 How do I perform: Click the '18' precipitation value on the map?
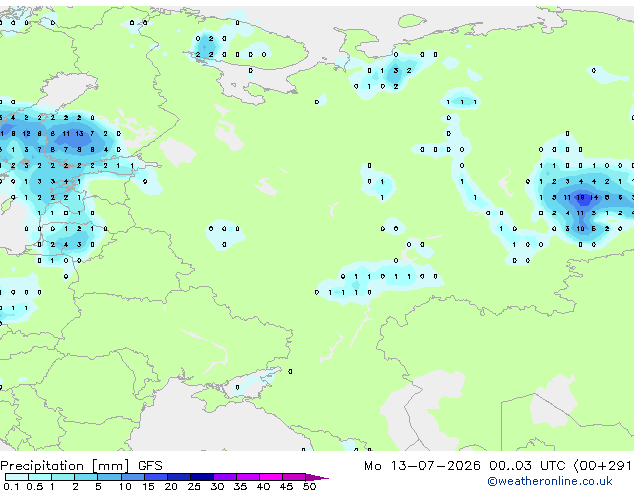click(580, 197)
